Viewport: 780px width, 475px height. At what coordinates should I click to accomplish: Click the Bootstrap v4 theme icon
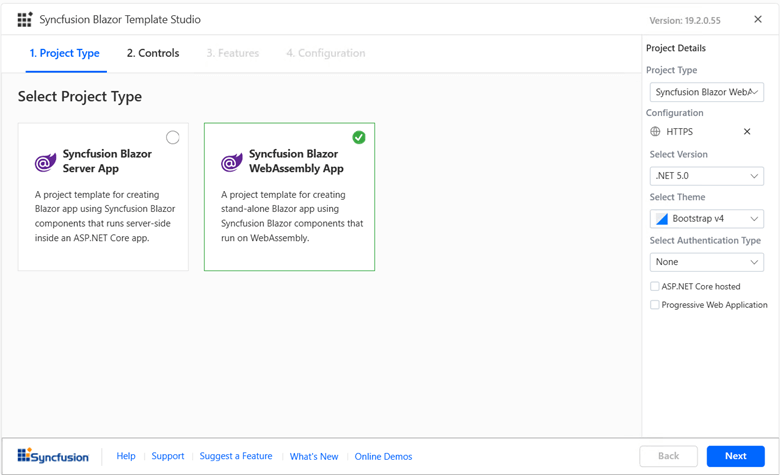661,219
